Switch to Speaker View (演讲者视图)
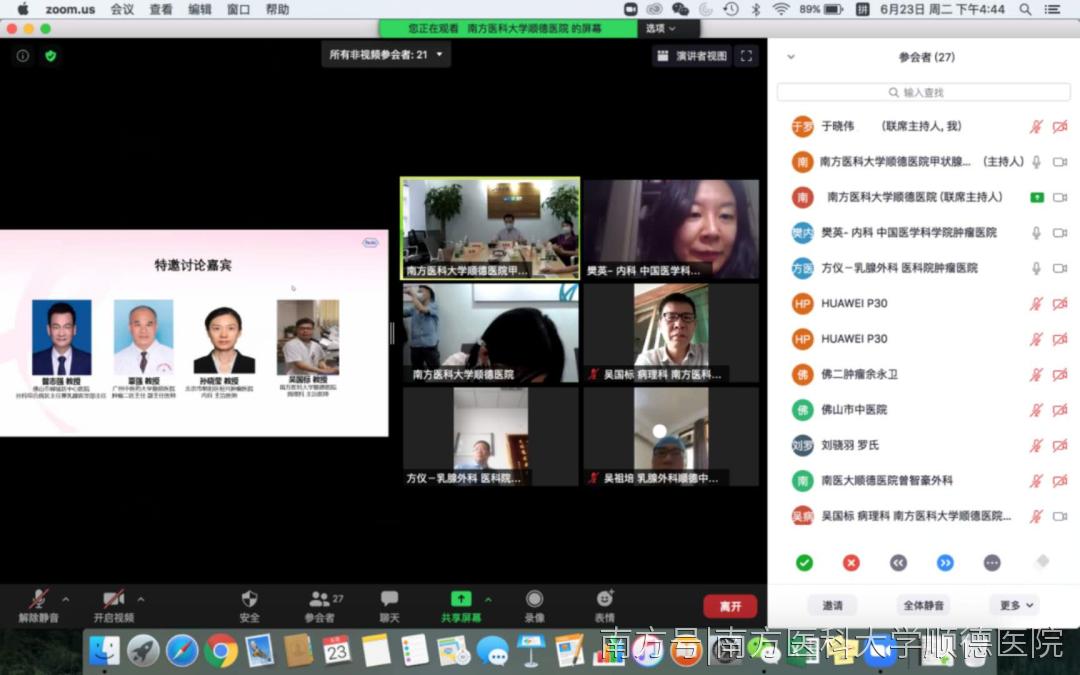 coord(692,56)
